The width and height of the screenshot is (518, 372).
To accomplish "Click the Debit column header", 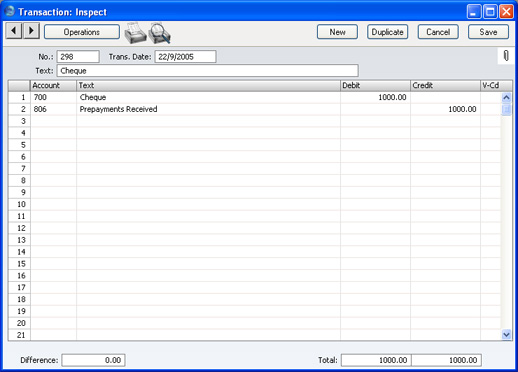I will [375, 85].
